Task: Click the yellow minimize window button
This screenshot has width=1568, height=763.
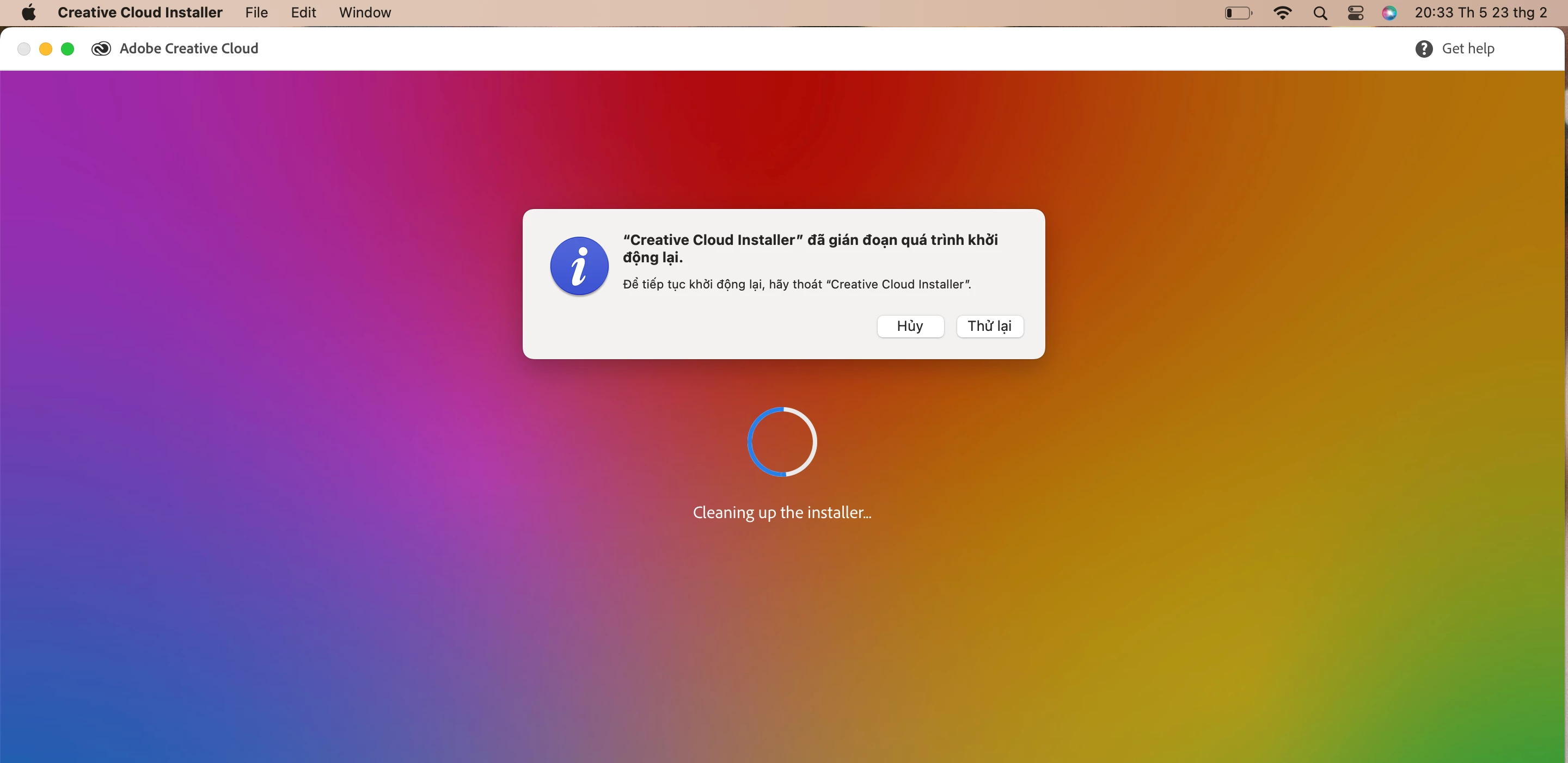Action: pos(46,48)
